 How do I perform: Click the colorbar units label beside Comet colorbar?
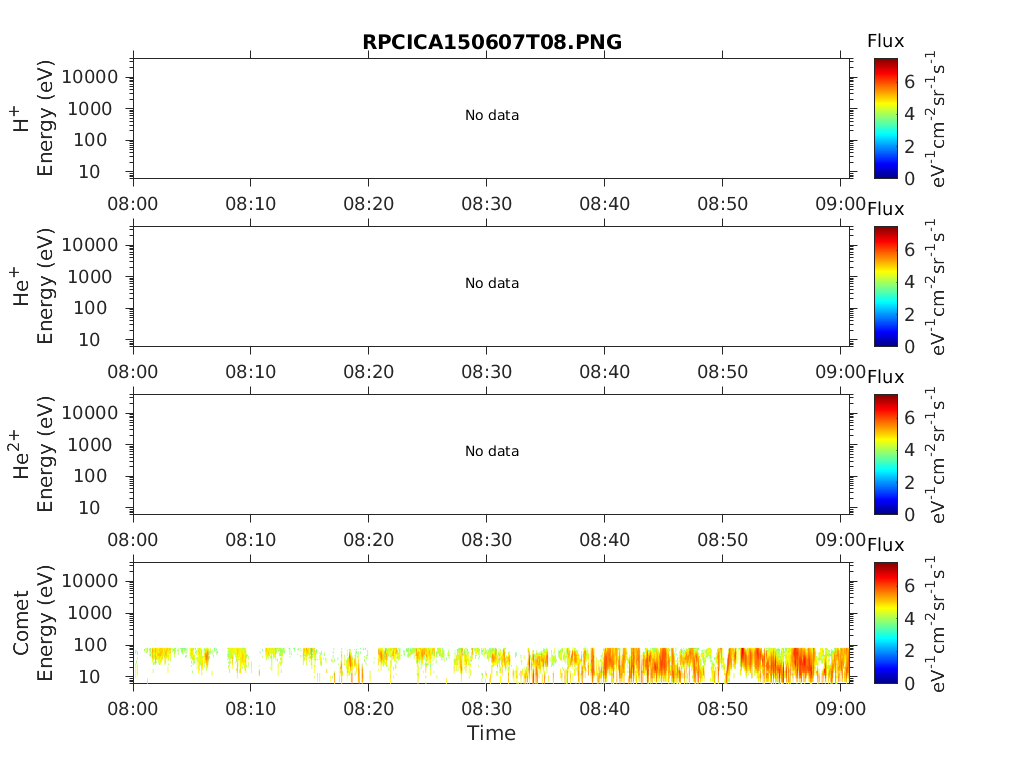[935, 624]
